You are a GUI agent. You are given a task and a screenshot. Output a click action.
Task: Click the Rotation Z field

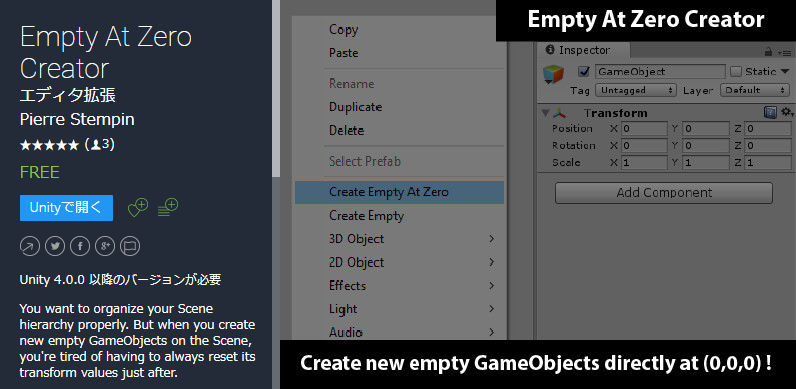click(x=768, y=146)
